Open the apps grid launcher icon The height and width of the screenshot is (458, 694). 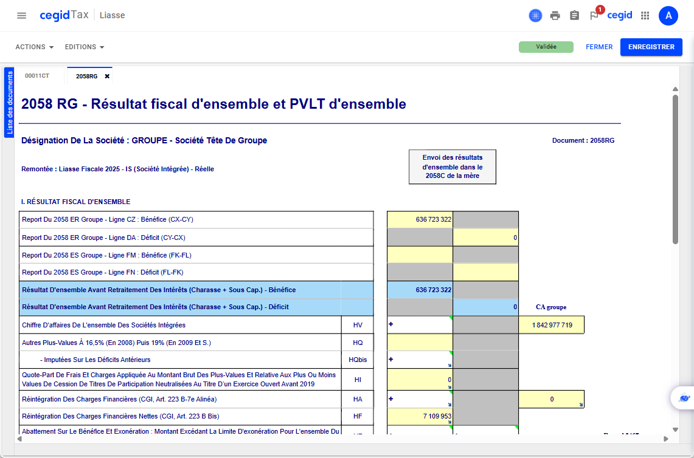(x=645, y=16)
